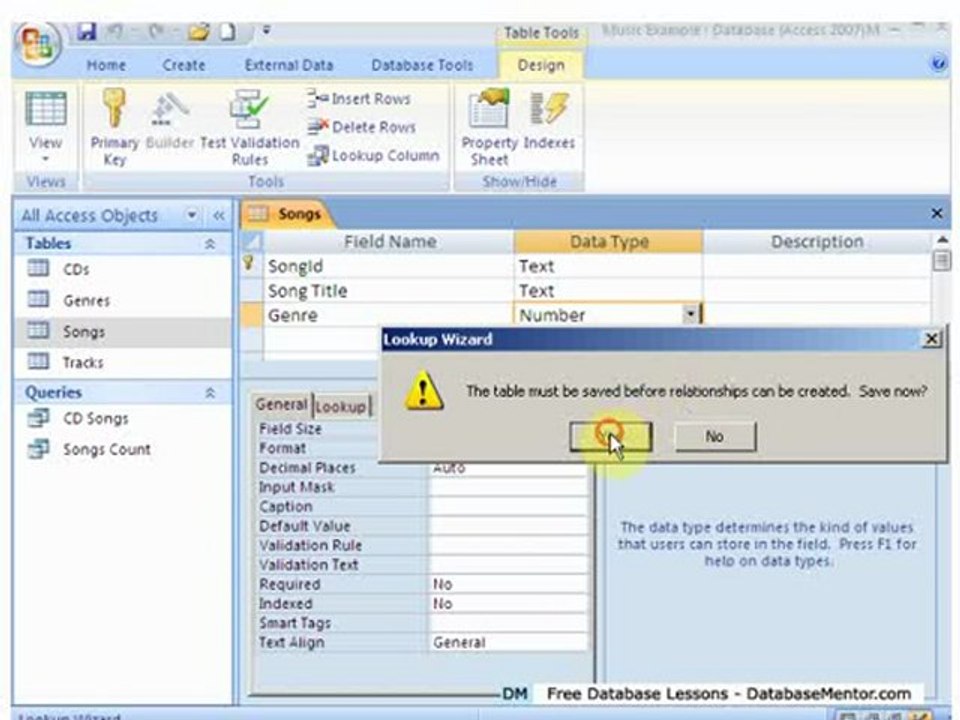This screenshot has width=960, height=720.
Task: Click the Open folder icon in quick access toolbar
Action: pyautogui.click(x=199, y=31)
